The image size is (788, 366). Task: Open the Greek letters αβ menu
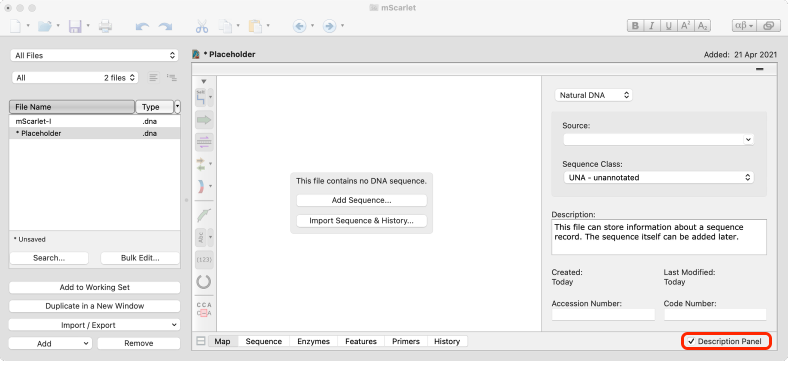click(x=744, y=26)
